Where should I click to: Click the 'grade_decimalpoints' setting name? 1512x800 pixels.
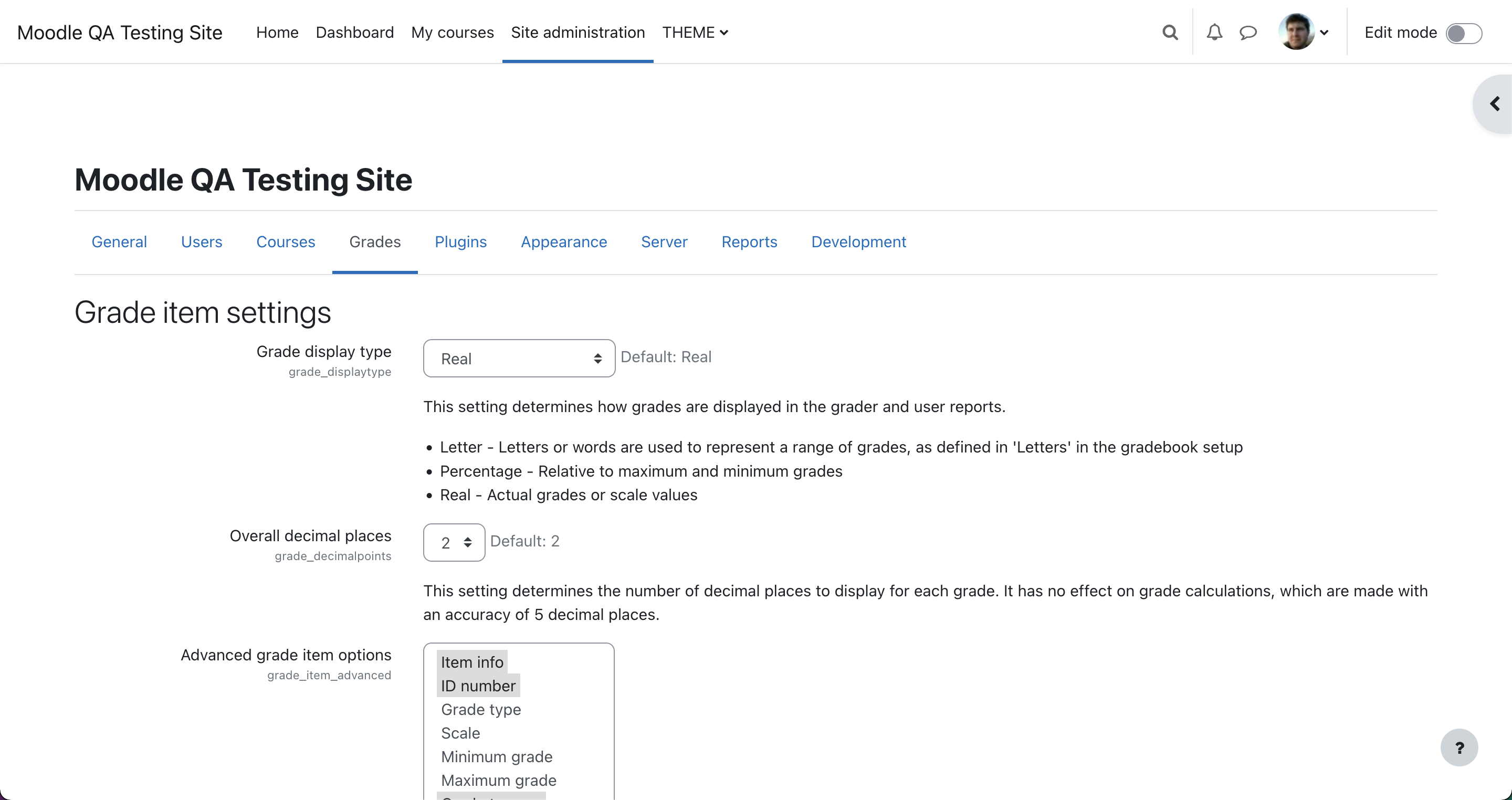tap(333, 556)
